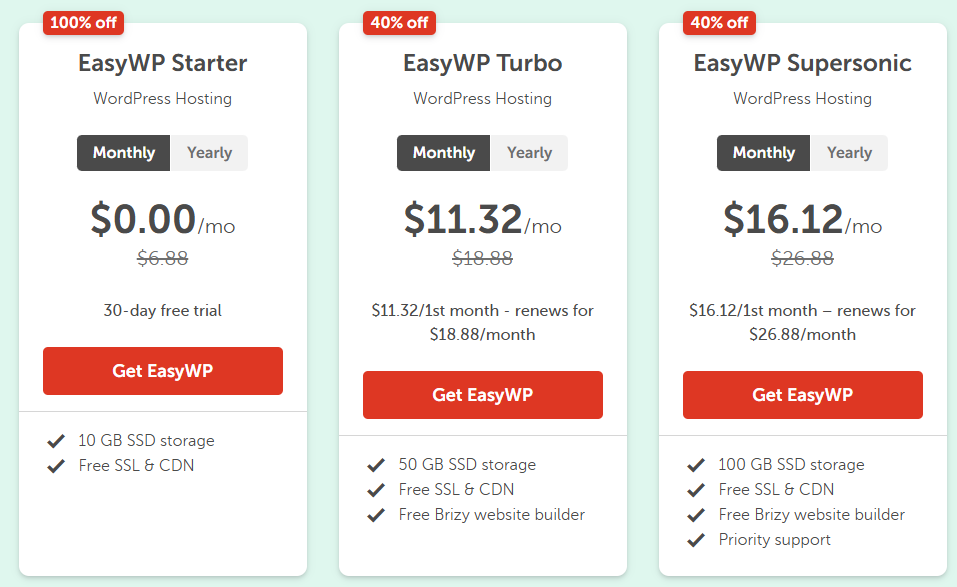Click checkmark icon beside Starter's 10 GB SSD storage
The height and width of the screenshot is (587, 957).
[56, 441]
